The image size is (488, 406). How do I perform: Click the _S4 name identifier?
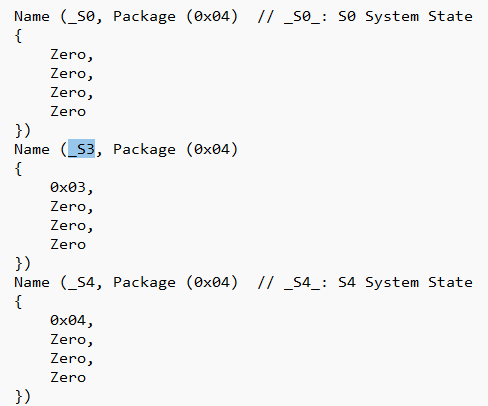82,282
